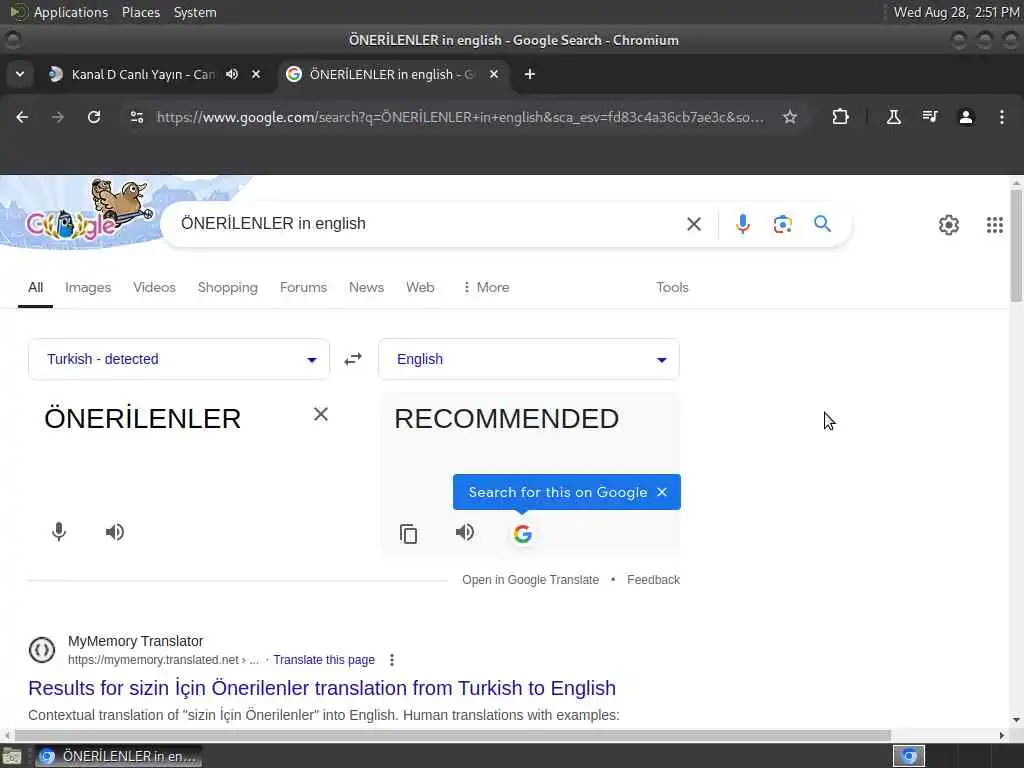Click the blue magnifier search icon
The height and width of the screenshot is (768, 1024).
822,224
